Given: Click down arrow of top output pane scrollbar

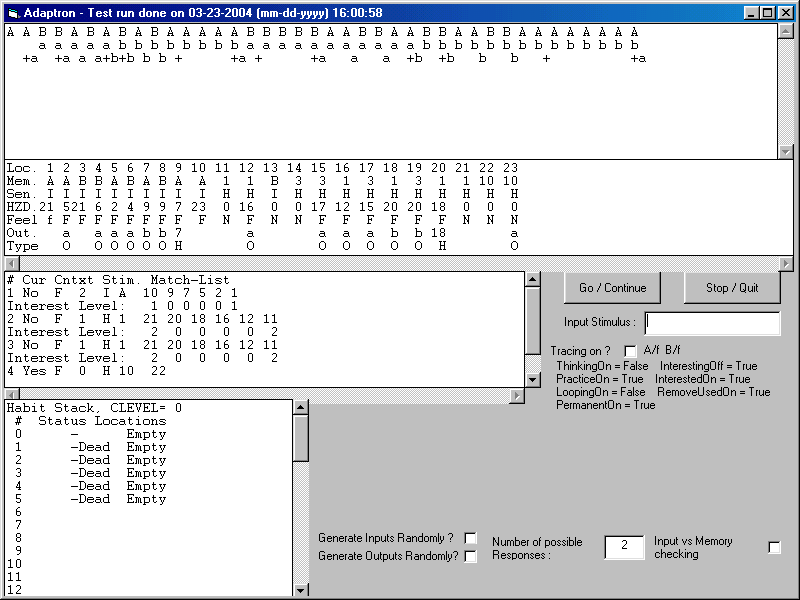Looking at the screenshot, I should pyautogui.click(x=786, y=152).
